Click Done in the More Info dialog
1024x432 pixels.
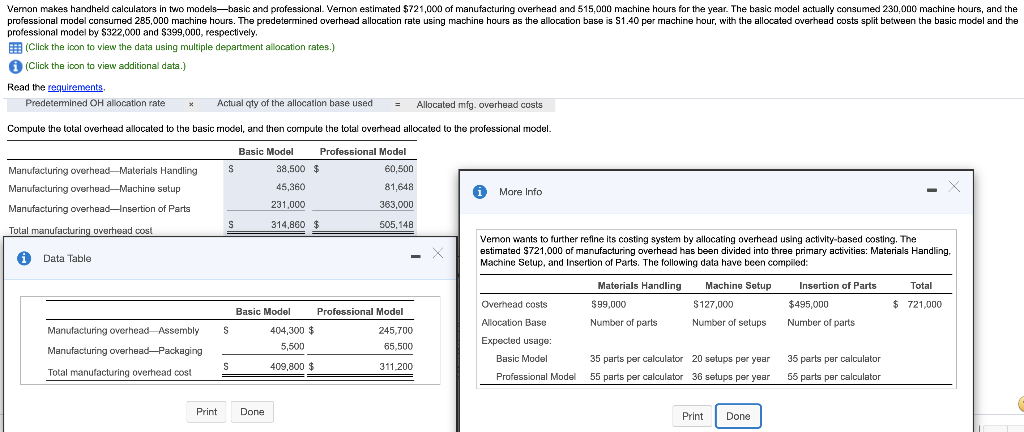click(x=738, y=416)
